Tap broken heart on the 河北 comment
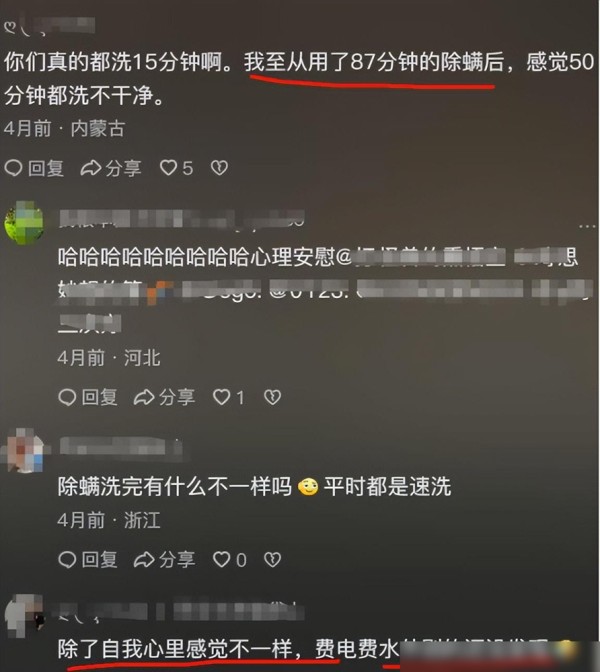The width and height of the screenshot is (600, 672). 272,397
